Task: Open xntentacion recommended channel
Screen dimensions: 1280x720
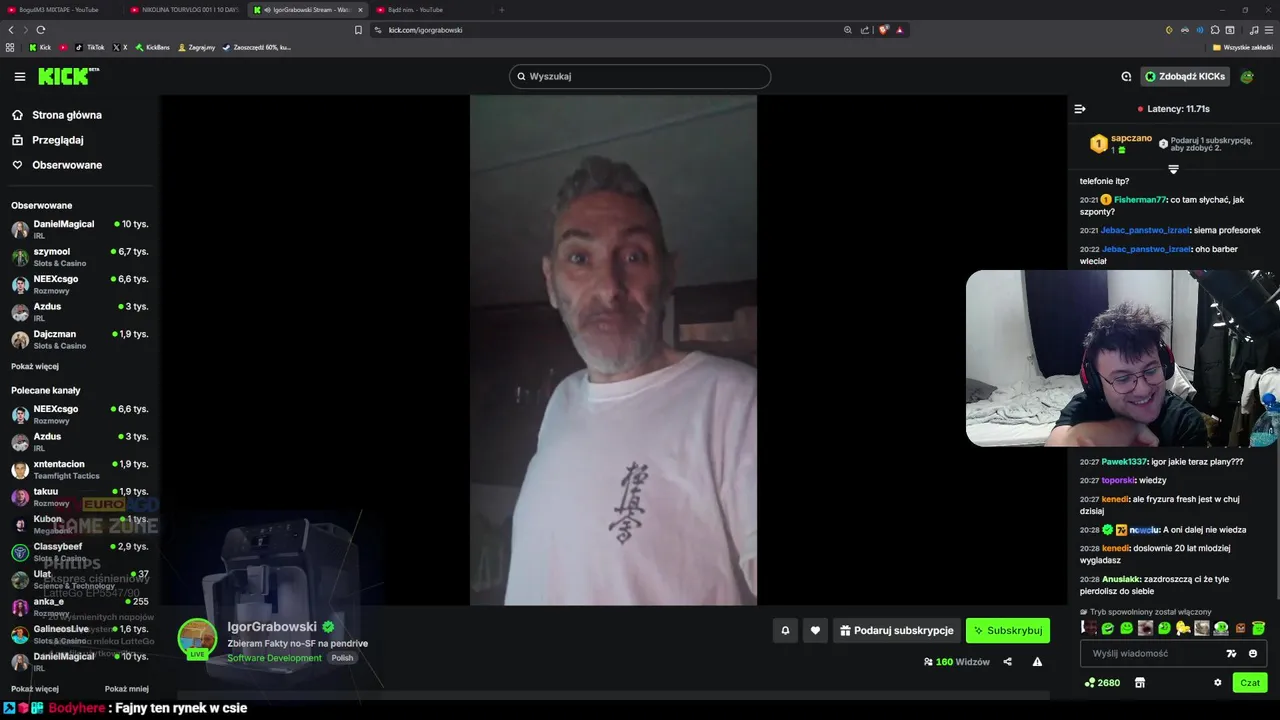Action: point(80,469)
